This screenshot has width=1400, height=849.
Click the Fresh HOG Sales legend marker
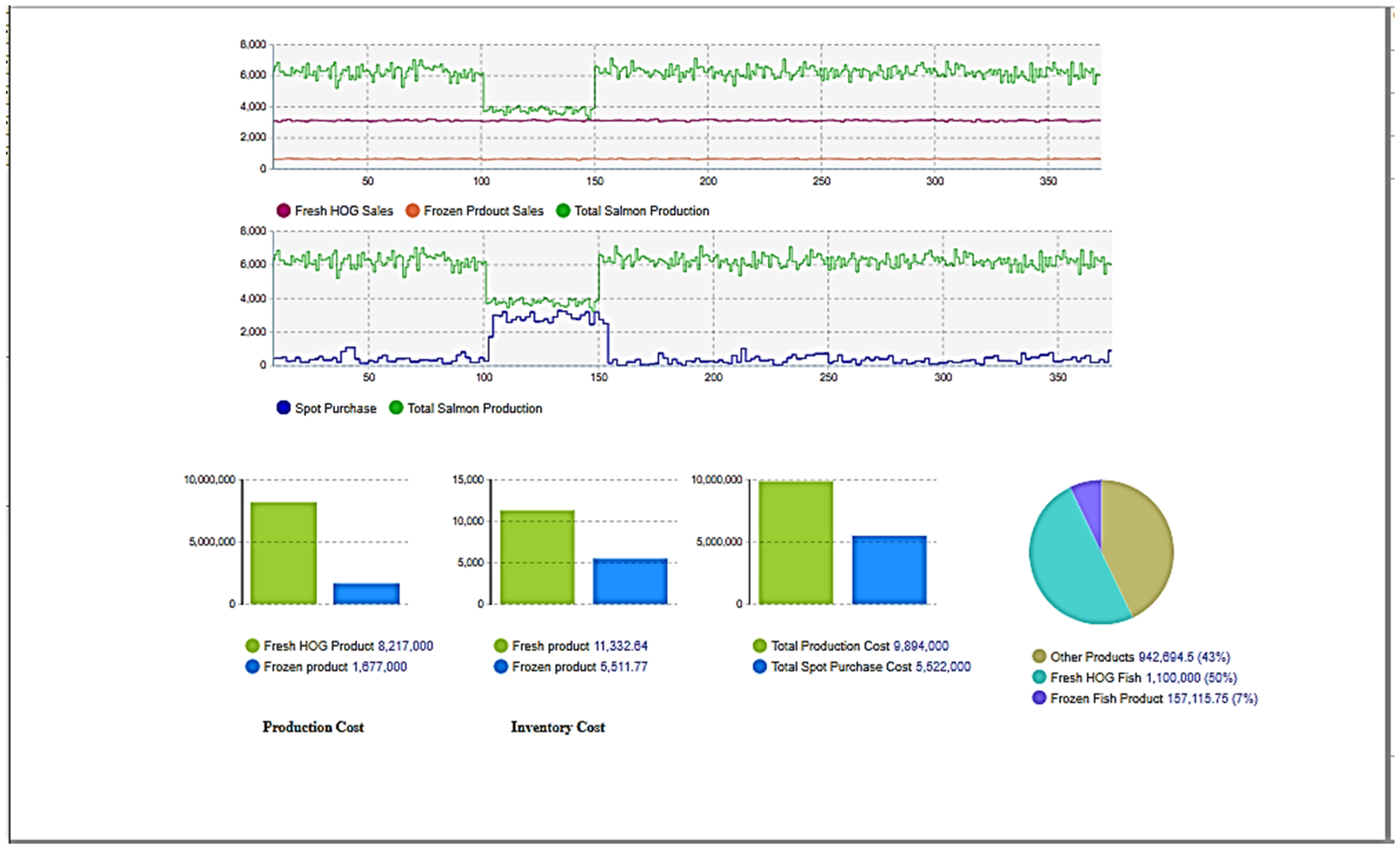(x=283, y=210)
